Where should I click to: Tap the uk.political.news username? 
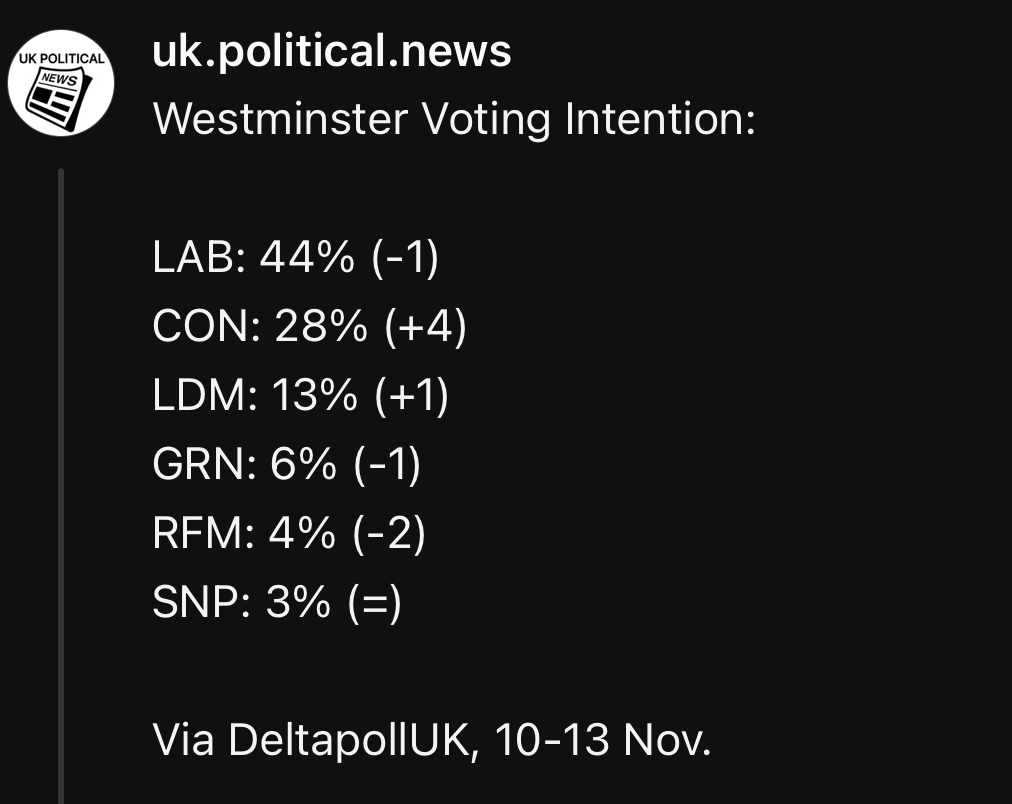pos(331,51)
